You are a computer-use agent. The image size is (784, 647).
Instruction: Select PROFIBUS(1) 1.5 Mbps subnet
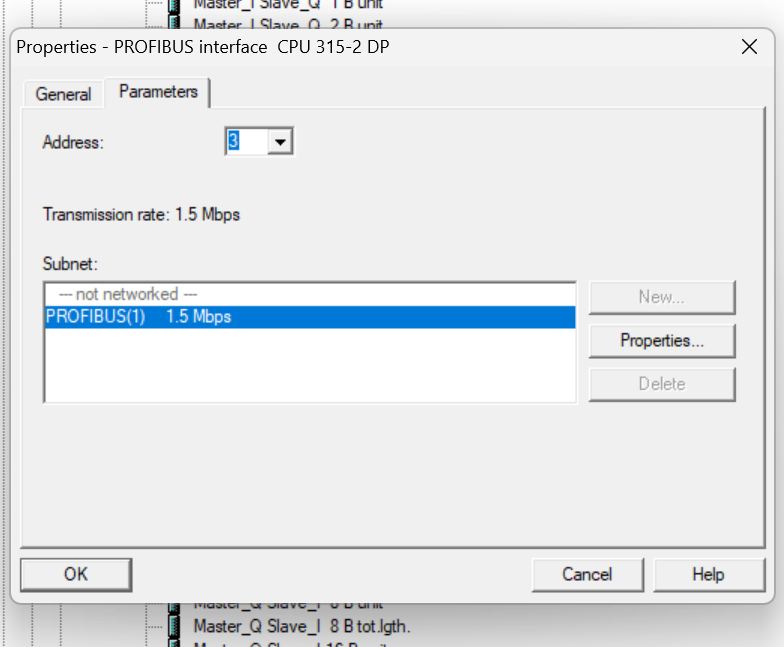coord(310,317)
